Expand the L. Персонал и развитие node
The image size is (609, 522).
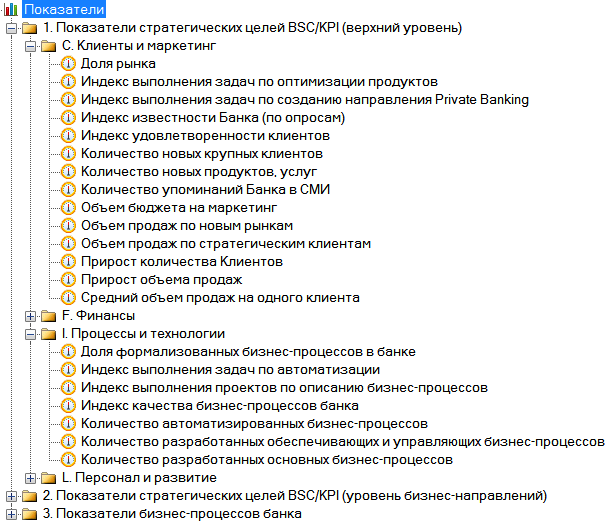click(30, 478)
